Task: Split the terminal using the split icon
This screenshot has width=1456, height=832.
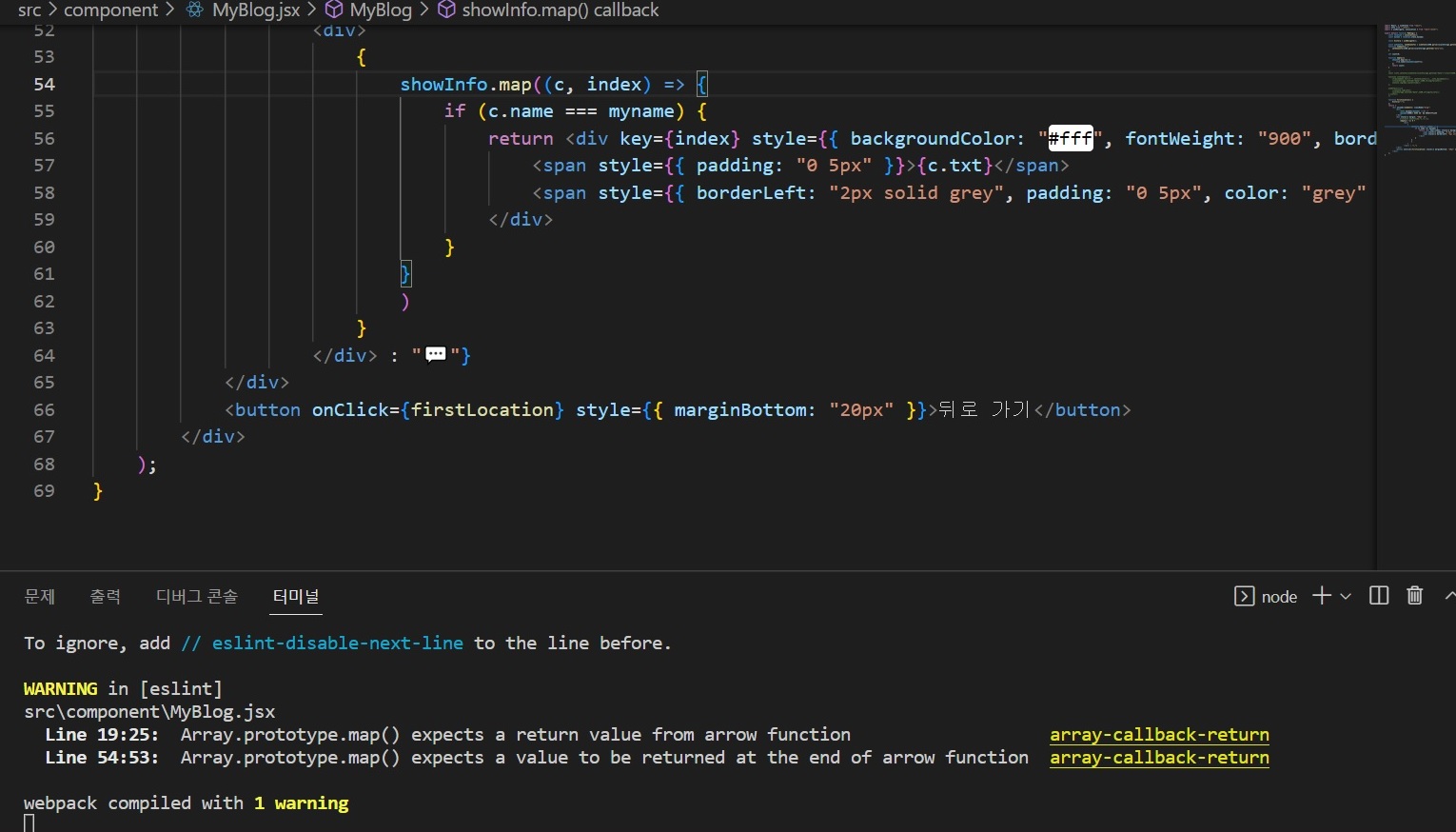Action: [1377, 596]
